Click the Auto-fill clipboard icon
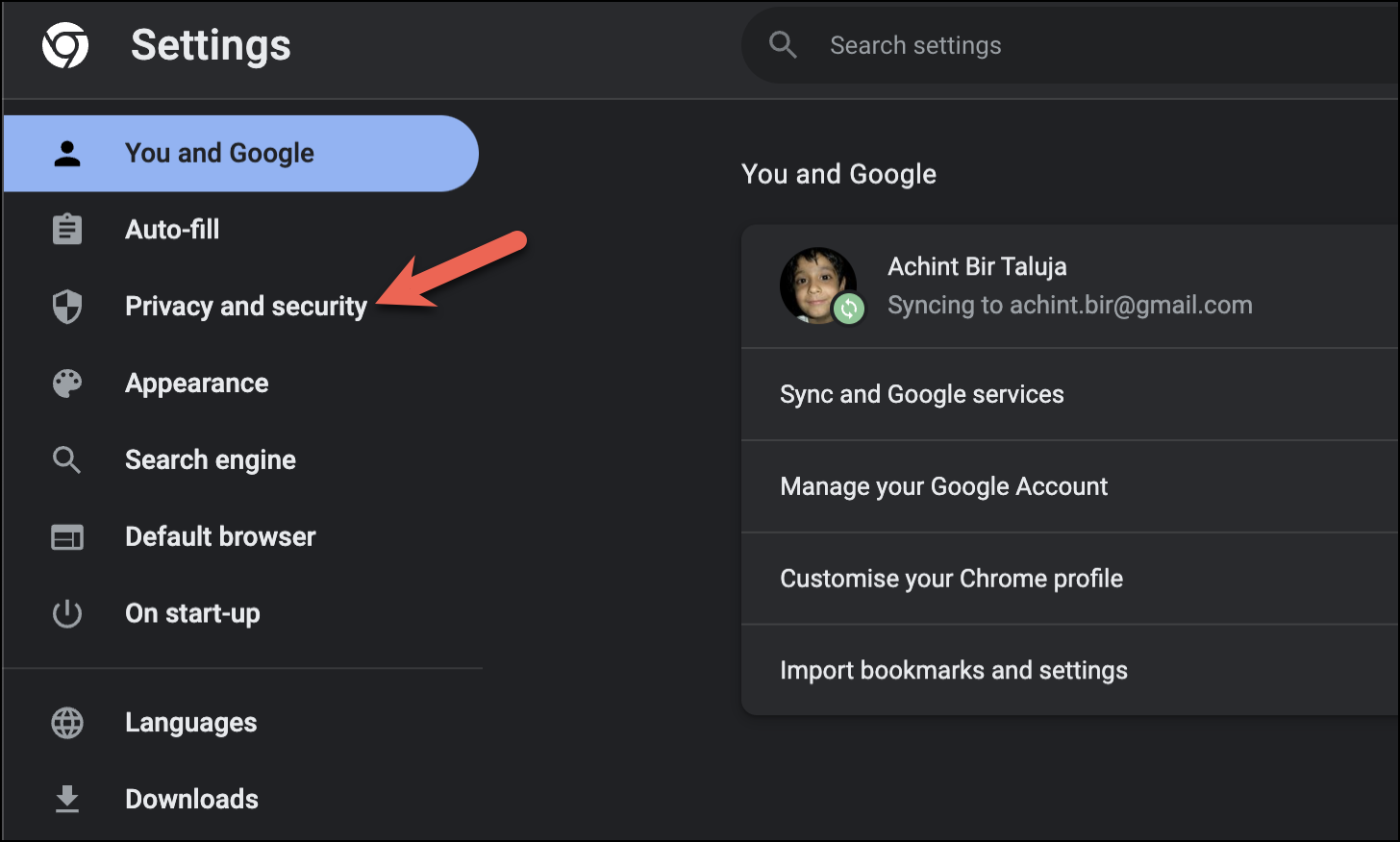 tap(67, 230)
